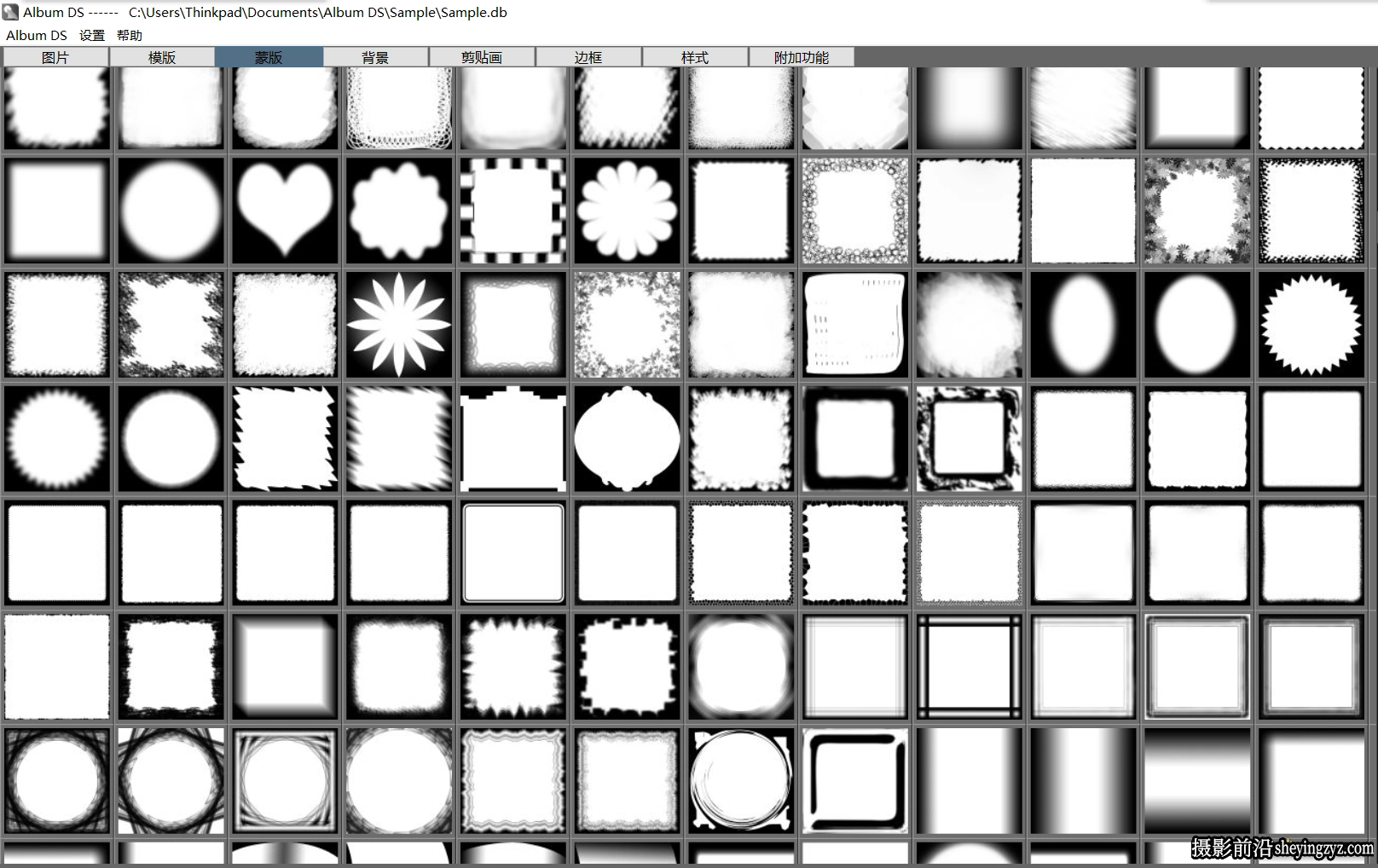Screen dimensions: 1378x868
Task: Select the sharp sawtooth-edged circle mask
Action: click(1311, 325)
